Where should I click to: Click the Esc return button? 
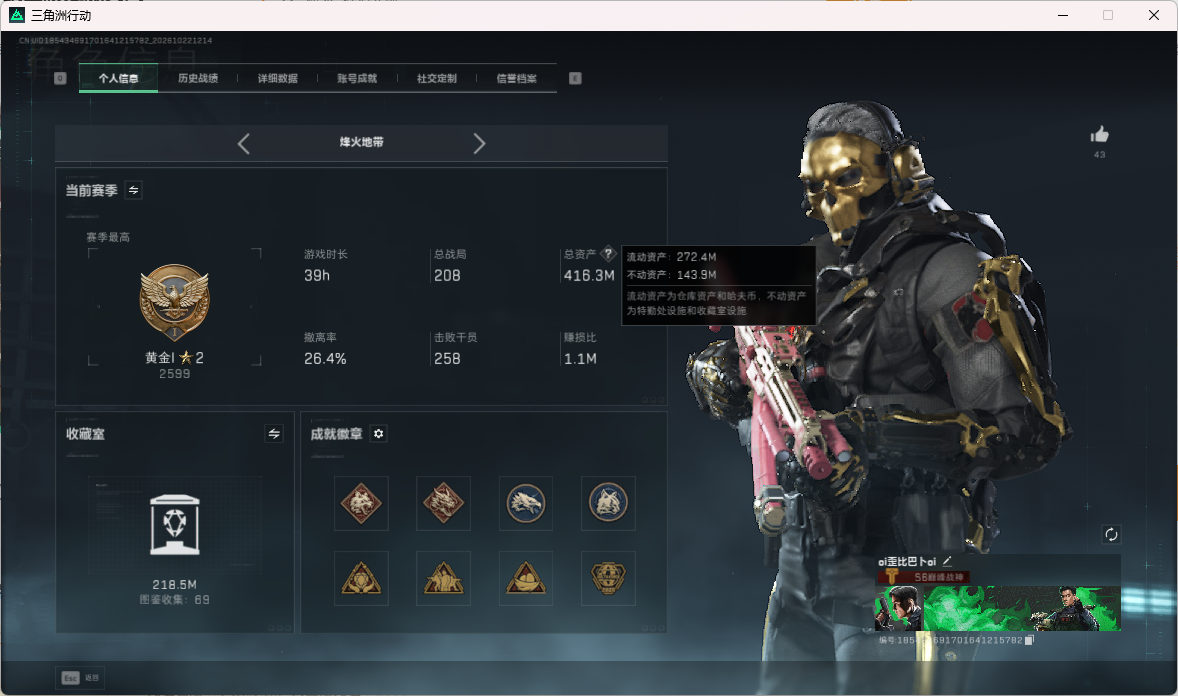coord(80,678)
